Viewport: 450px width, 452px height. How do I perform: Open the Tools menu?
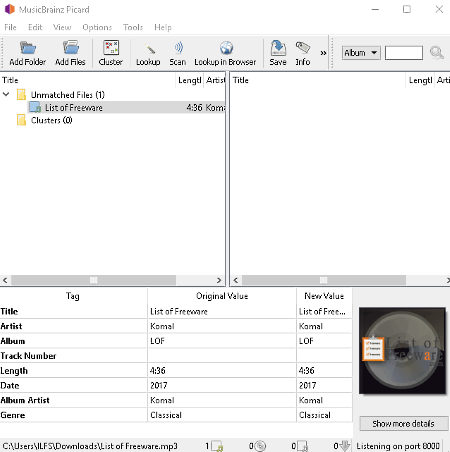point(133,27)
